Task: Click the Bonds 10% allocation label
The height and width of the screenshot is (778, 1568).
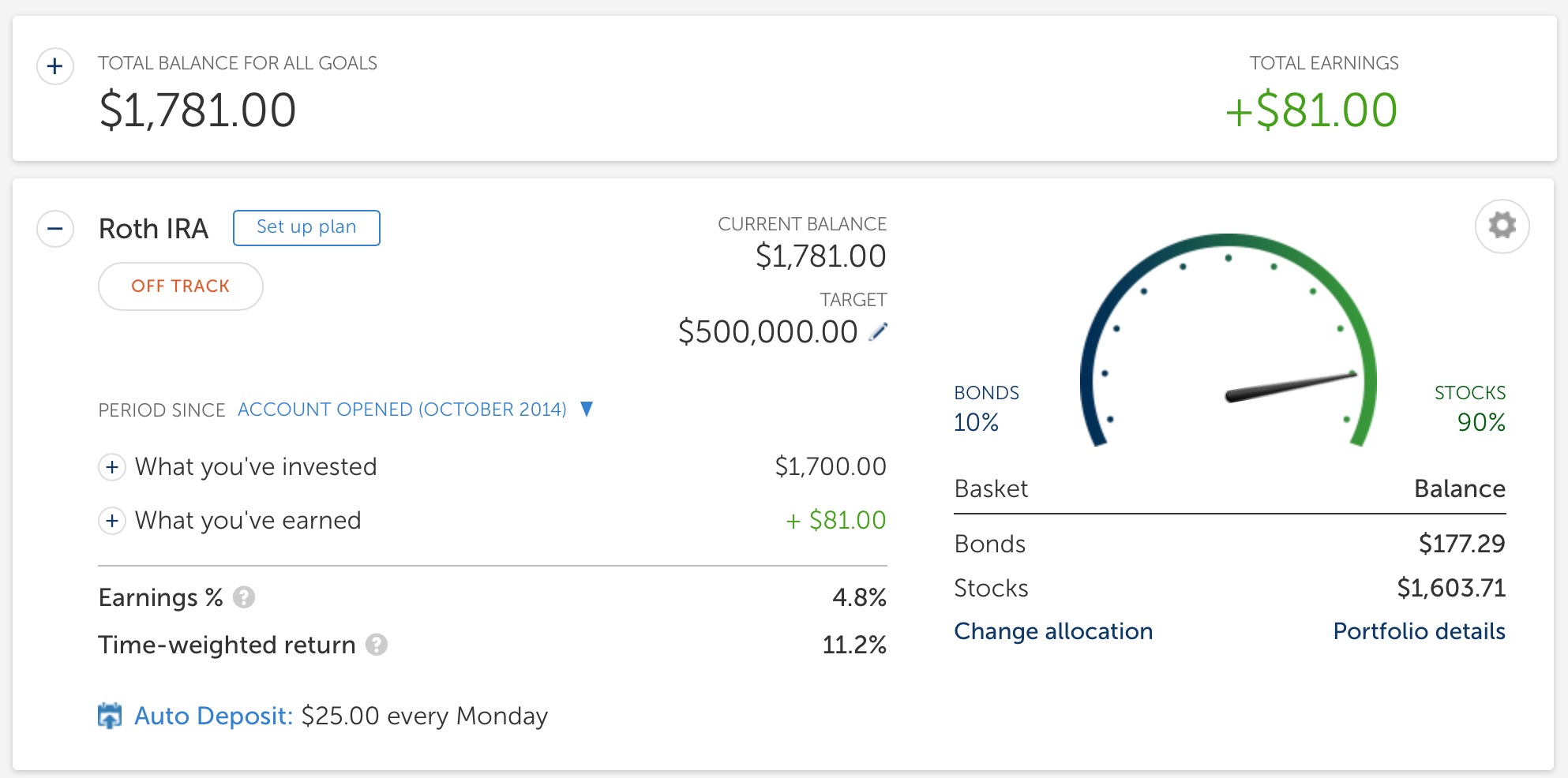Action: pos(986,409)
